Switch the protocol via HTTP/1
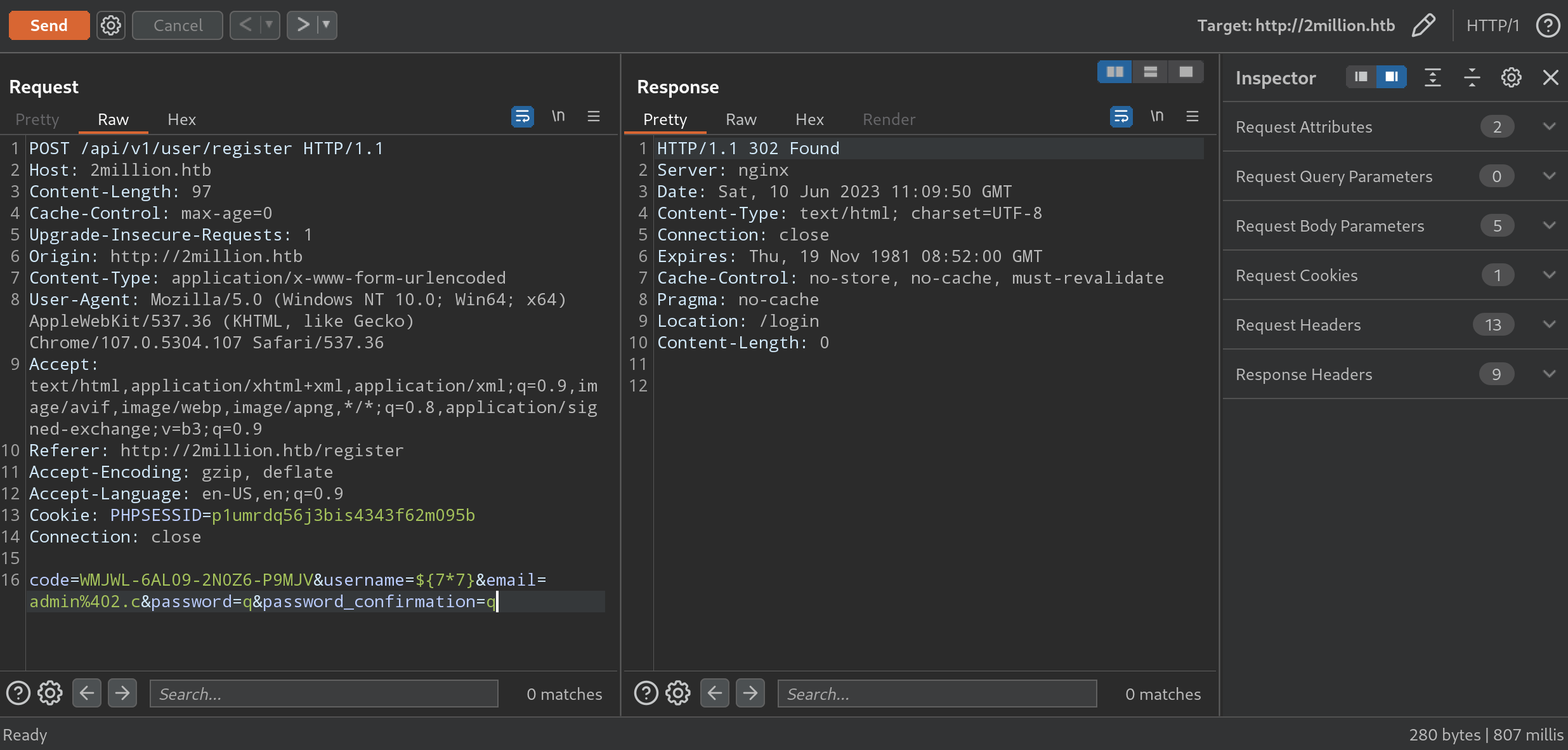 tap(1493, 25)
